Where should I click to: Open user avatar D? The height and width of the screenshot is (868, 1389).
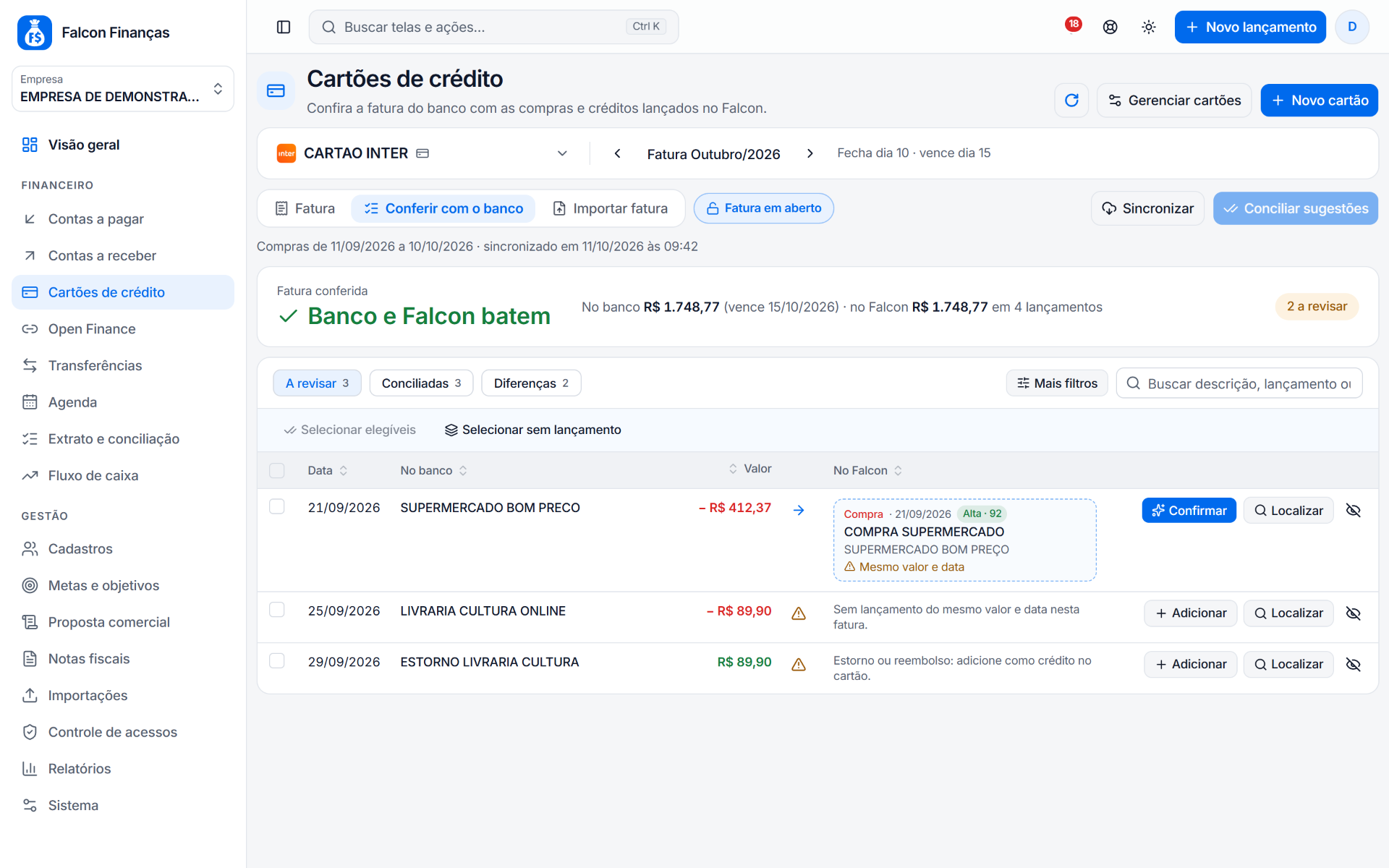click(x=1351, y=27)
